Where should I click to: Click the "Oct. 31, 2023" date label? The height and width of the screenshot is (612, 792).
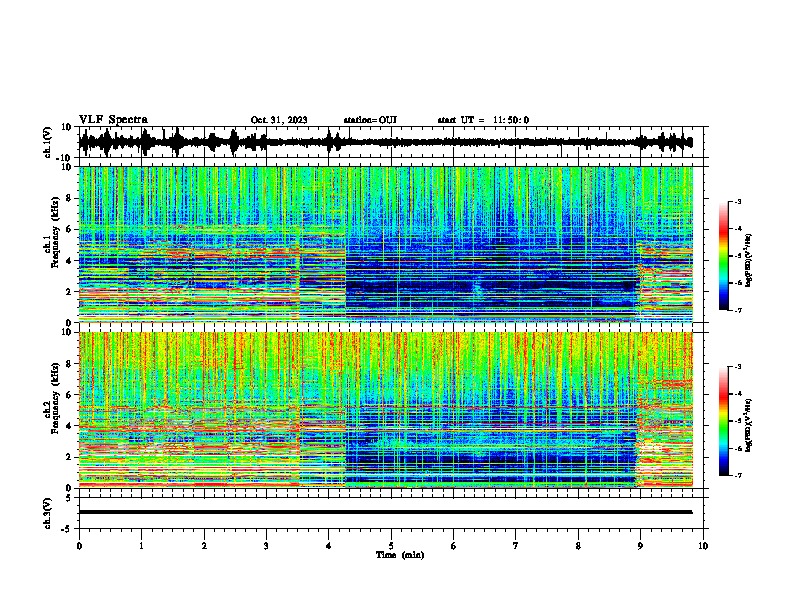click(279, 120)
